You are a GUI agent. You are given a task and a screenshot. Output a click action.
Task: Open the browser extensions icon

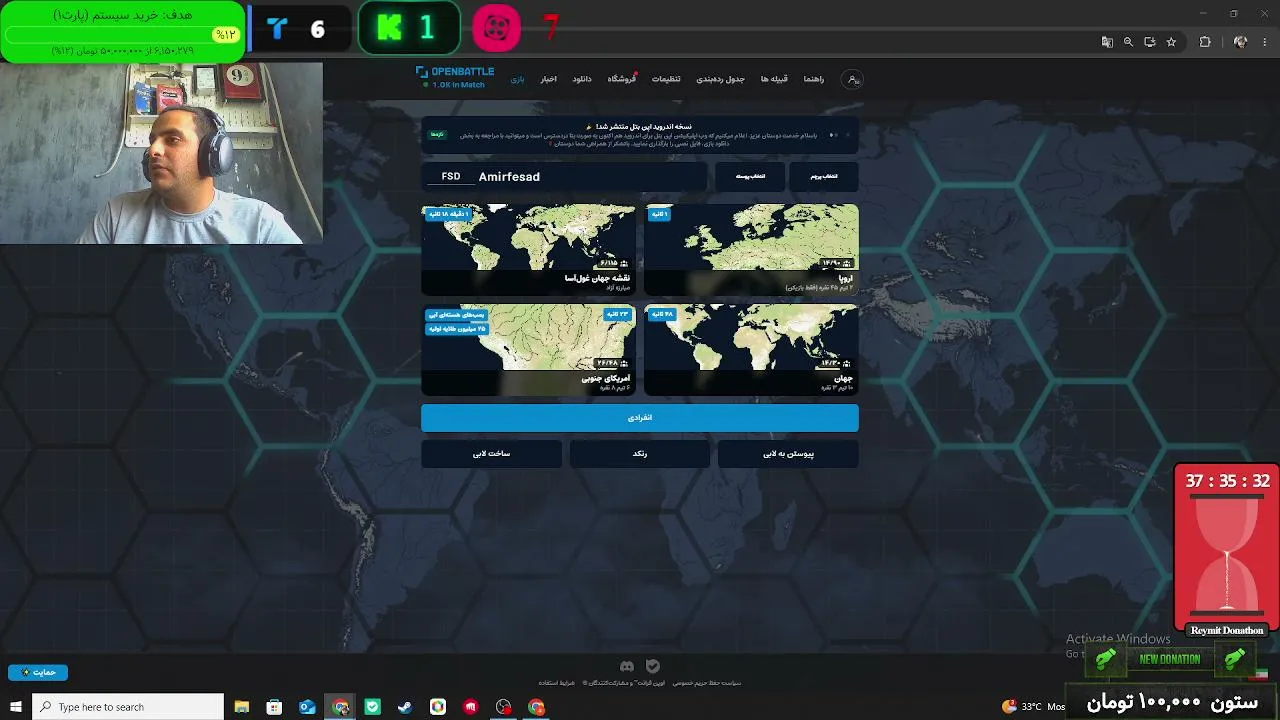1205,42
